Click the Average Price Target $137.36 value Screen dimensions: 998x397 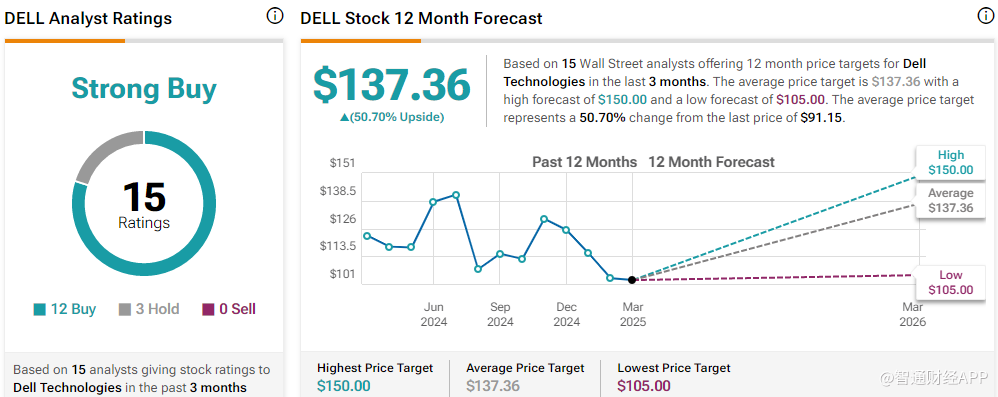[493, 386]
